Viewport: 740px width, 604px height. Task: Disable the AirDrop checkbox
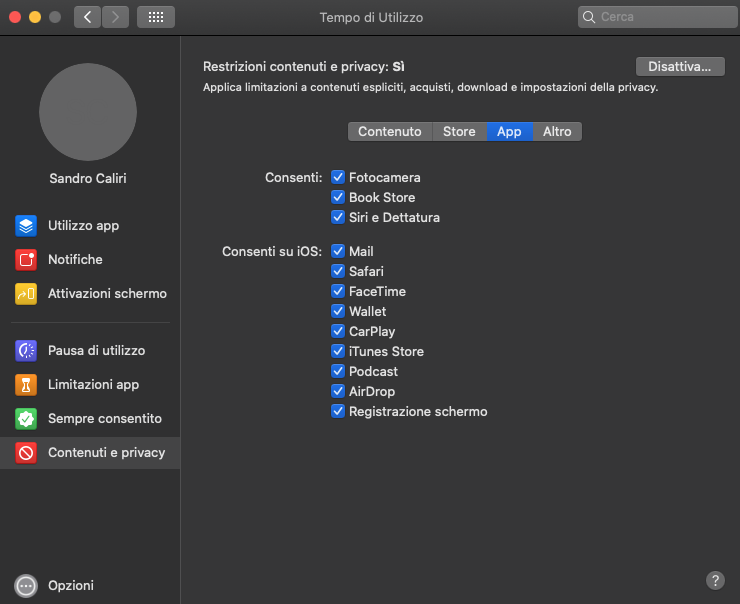(x=338, y=391)
